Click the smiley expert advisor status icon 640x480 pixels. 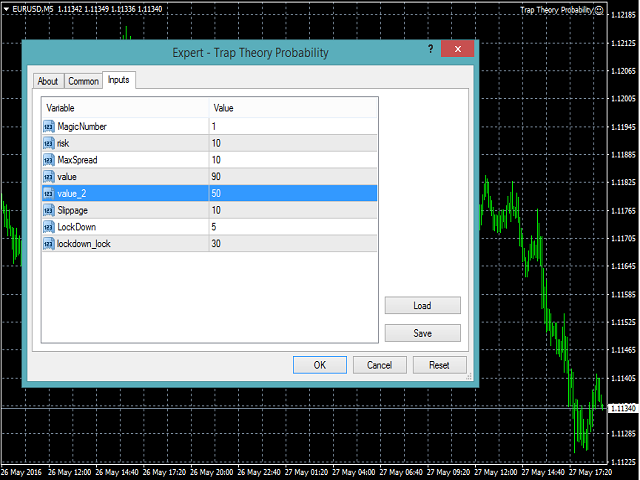tap(599, 10)
